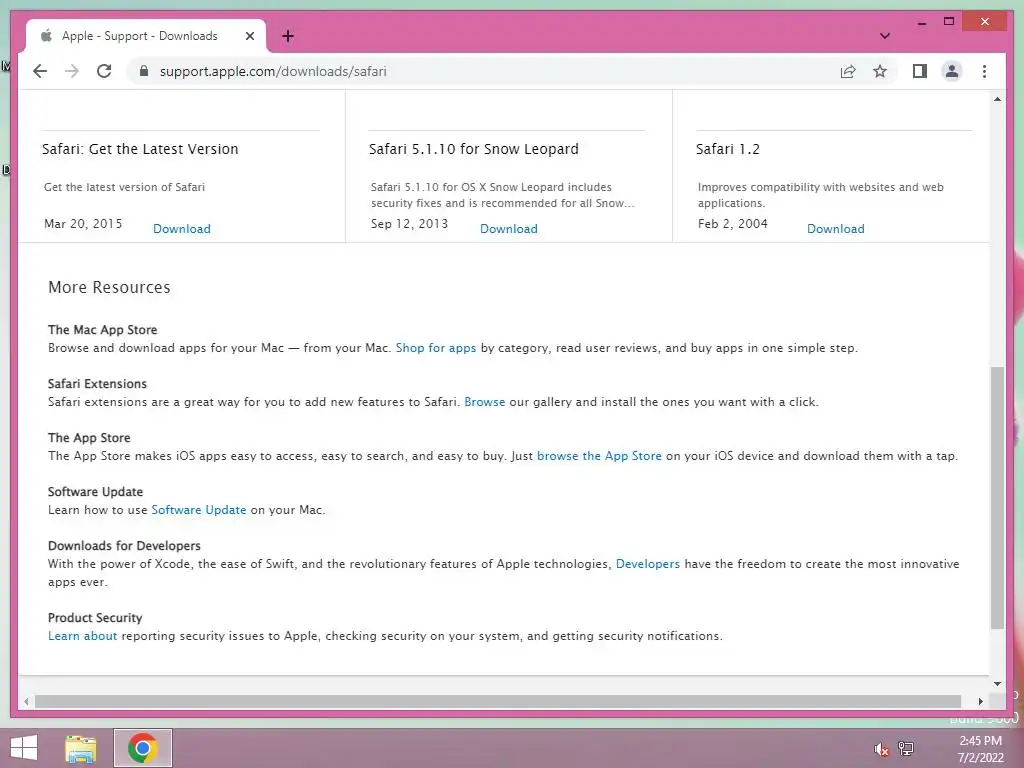View site security lock info

[144, 71]
